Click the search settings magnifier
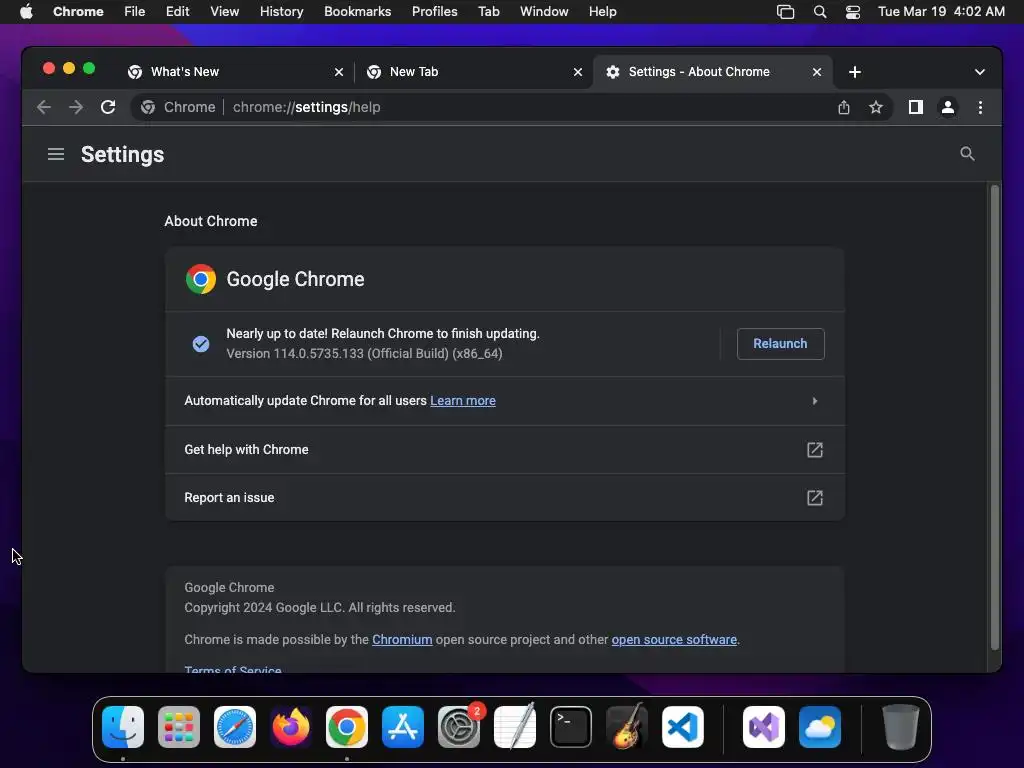 click(x=967, y=153)
